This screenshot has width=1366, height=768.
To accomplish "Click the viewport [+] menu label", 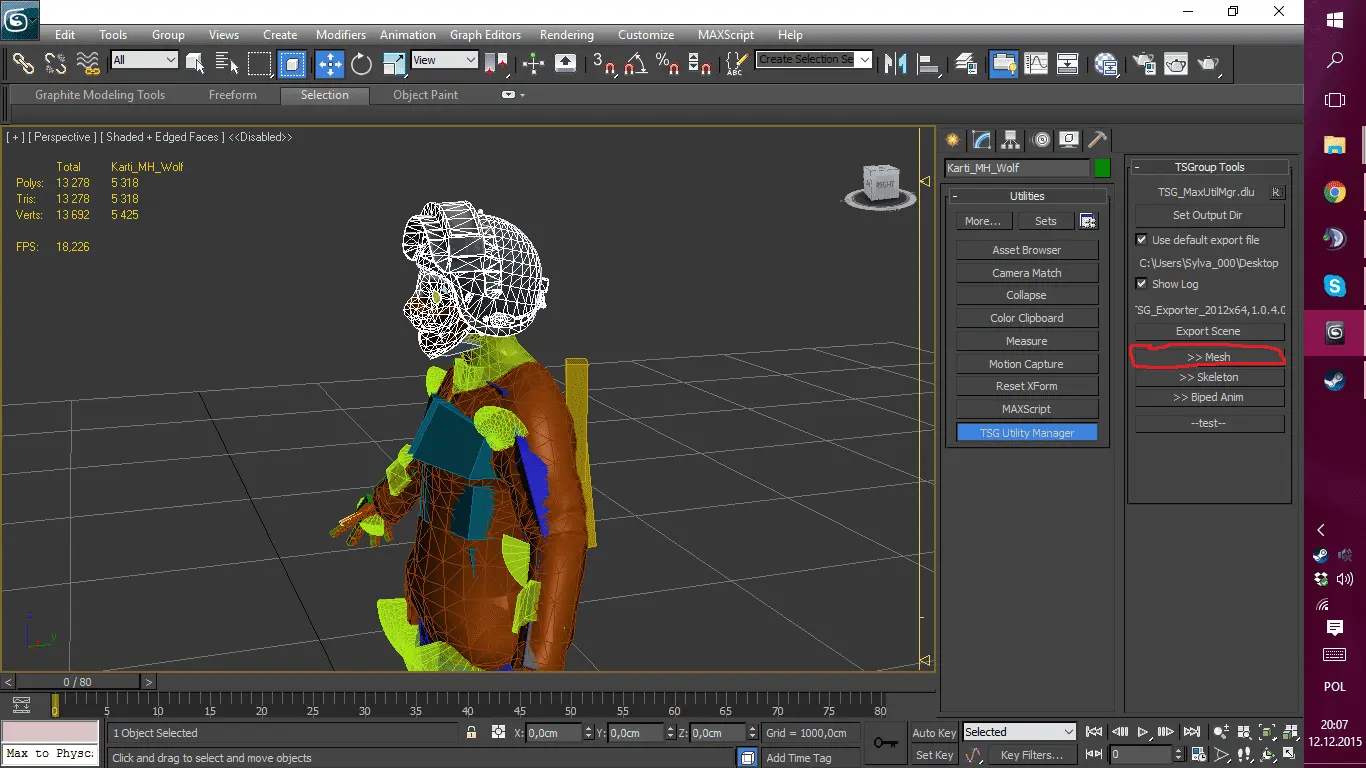I will pyautogui.click(x=14, y=137).
